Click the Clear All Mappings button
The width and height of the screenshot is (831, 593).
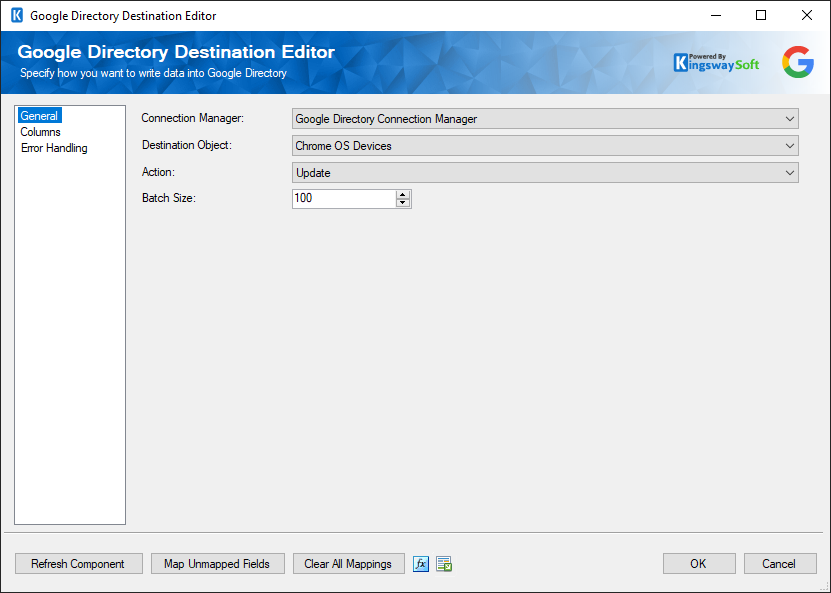click(x=348, y=564)
